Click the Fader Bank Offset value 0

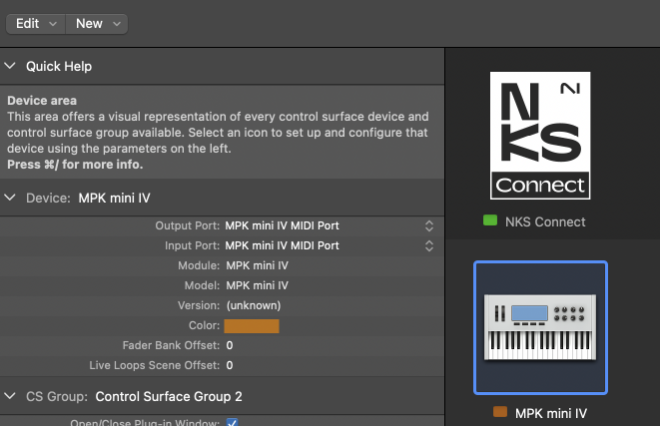(x=229, y=346)
